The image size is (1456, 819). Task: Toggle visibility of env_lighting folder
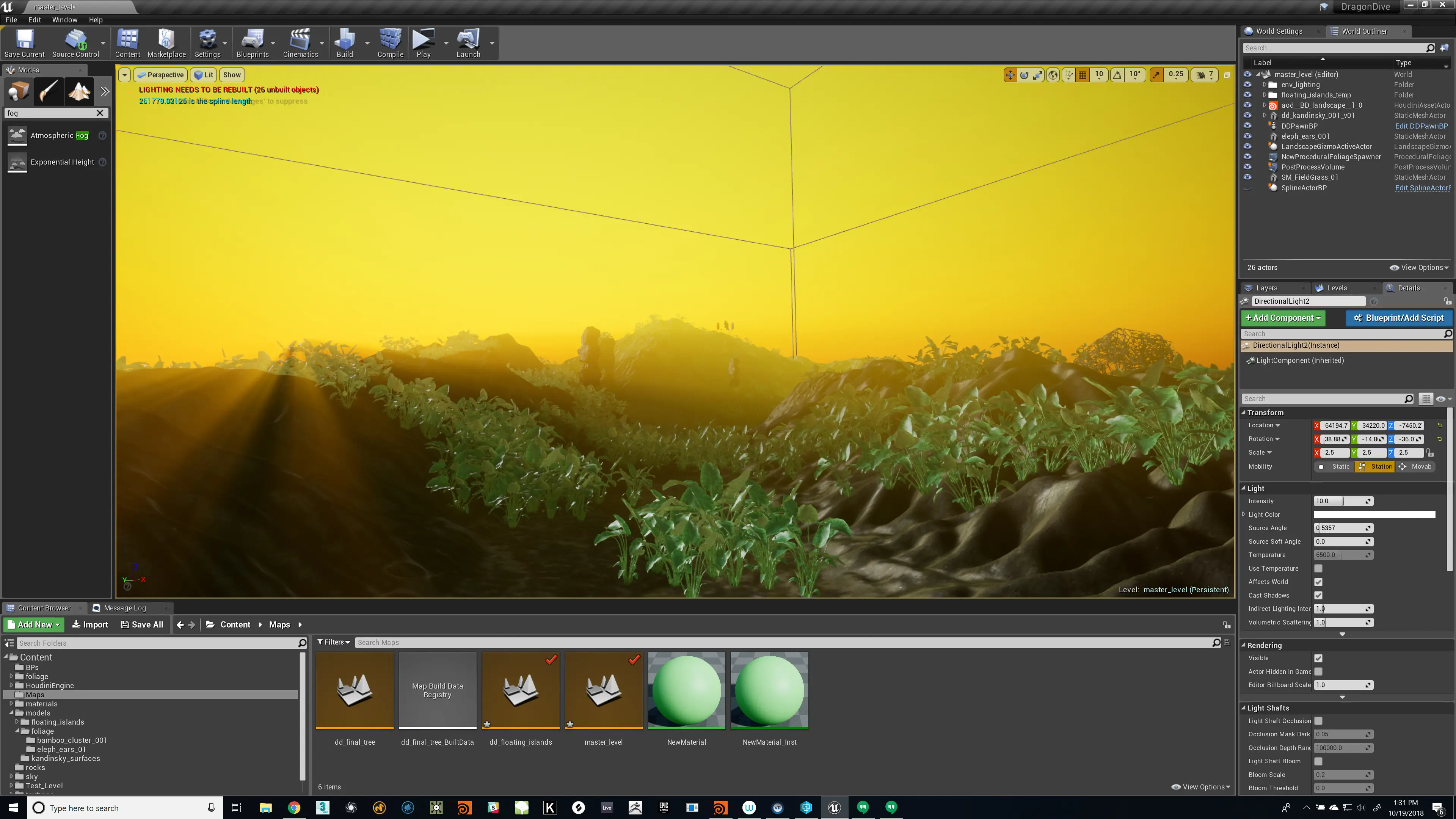point(1247,85)
